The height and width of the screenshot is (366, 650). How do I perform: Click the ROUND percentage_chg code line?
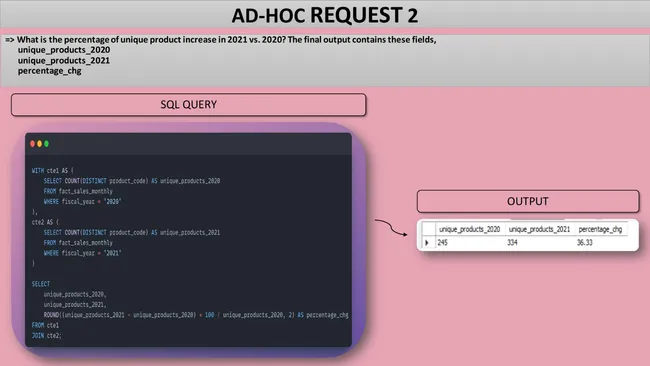point(196,315)
